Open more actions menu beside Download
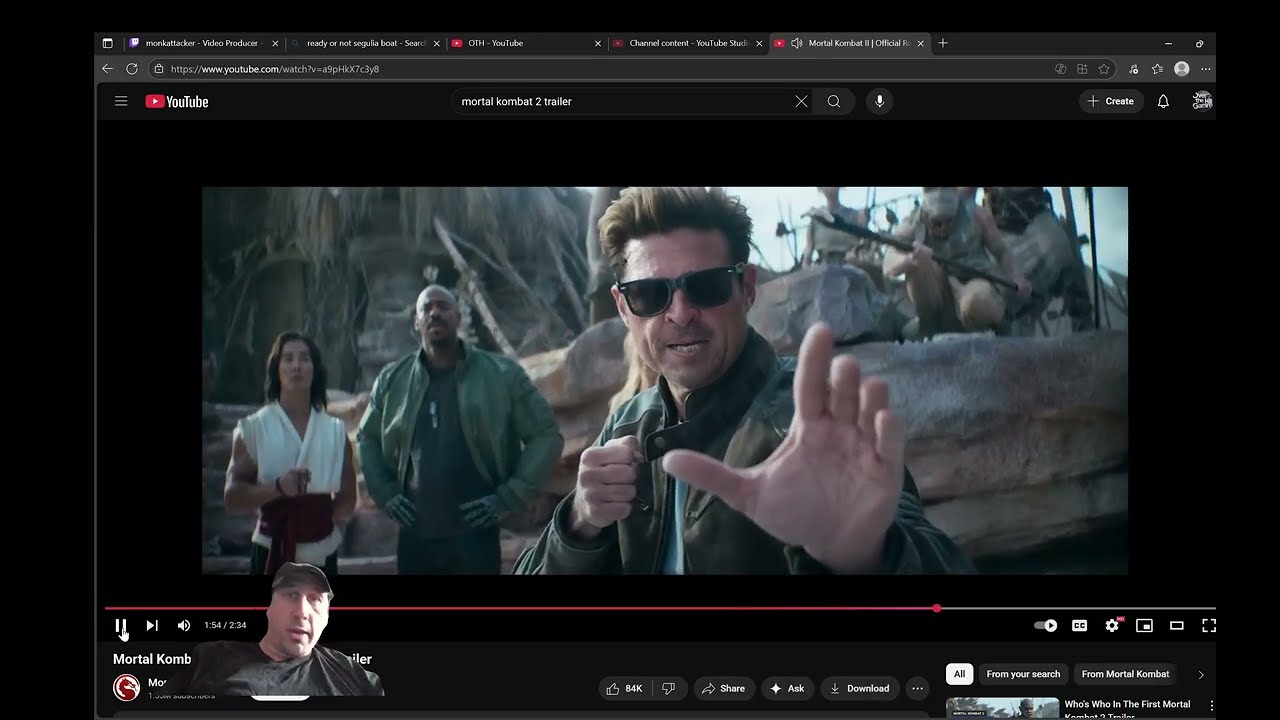 point(917,688)
